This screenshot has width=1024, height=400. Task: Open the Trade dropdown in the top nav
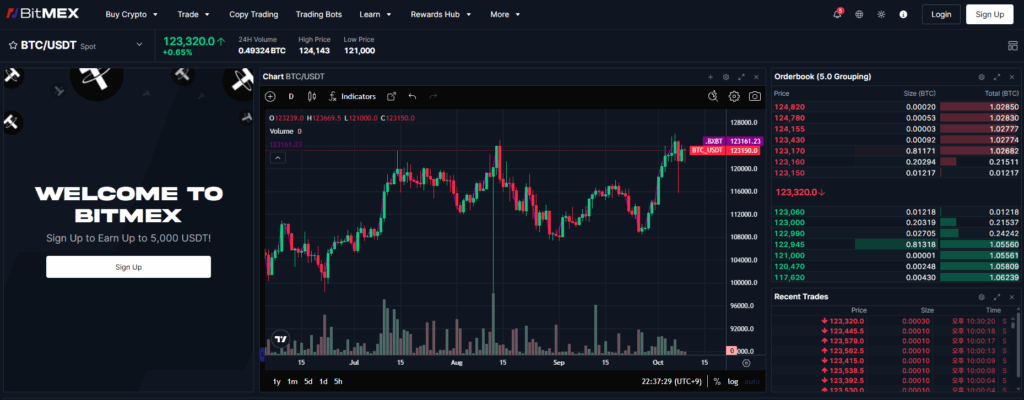(x=193, y=15)
